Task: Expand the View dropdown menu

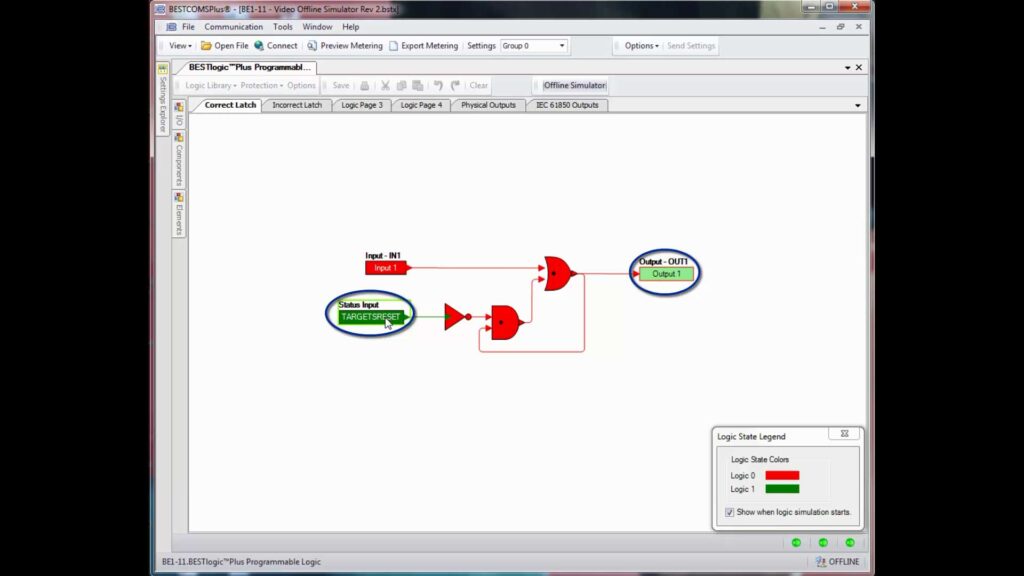Action: (180, 46)
